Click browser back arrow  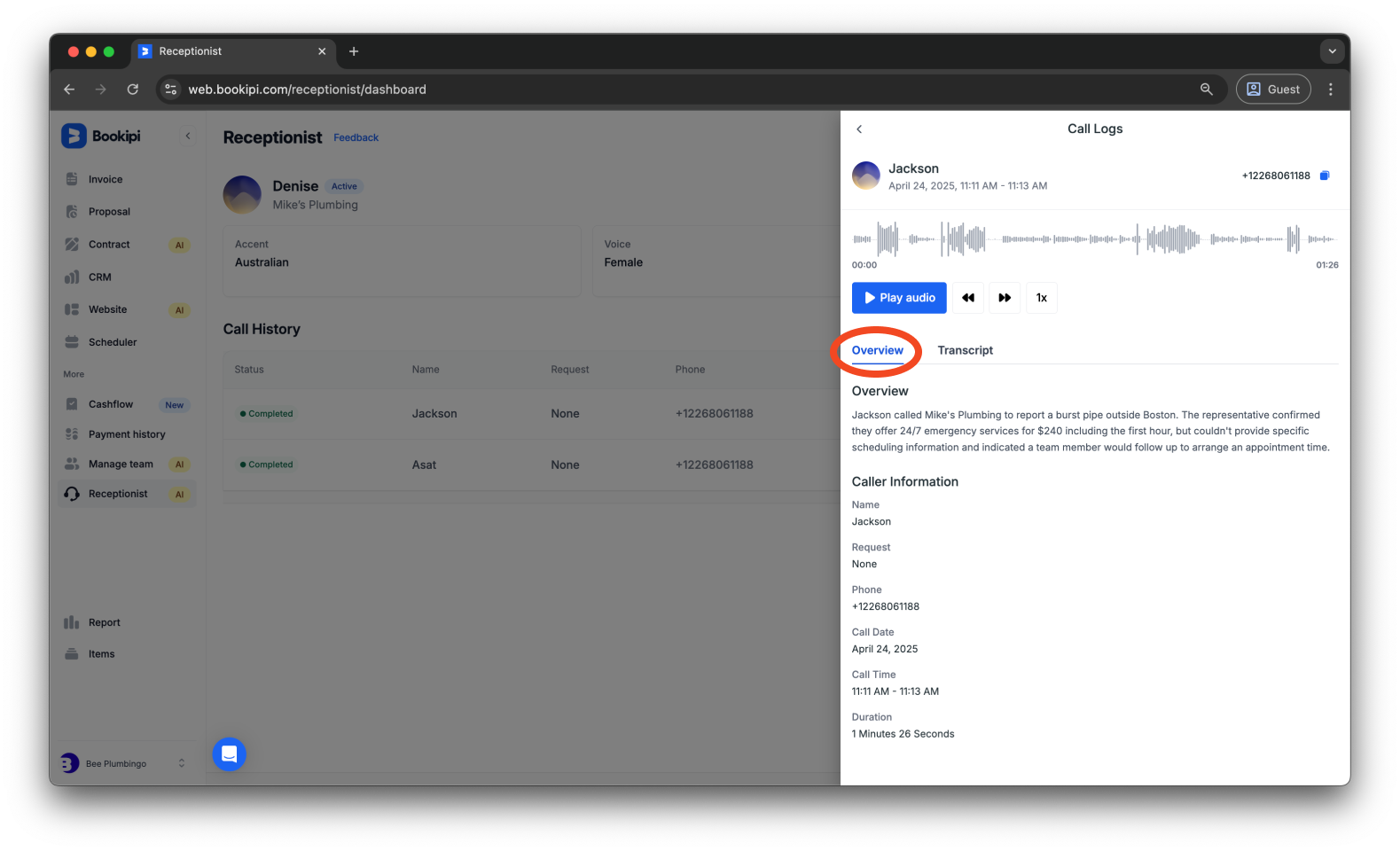pyautogui.click(x=69, y=89)
